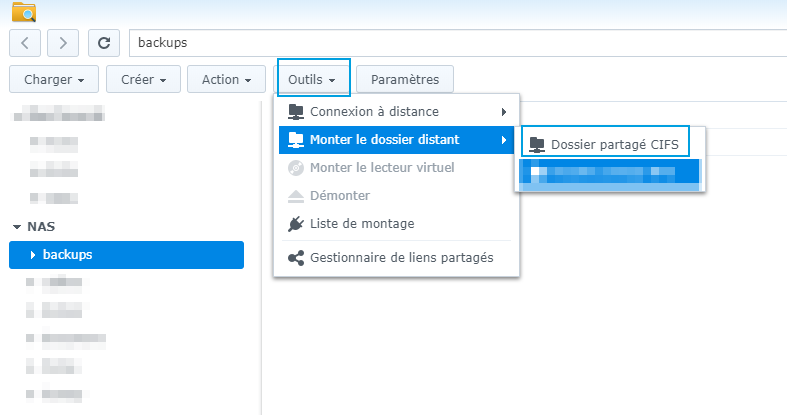787x415 pixels.
Task: Click the Connexion à distance monitor icon
Action: [x=295, y=111]
